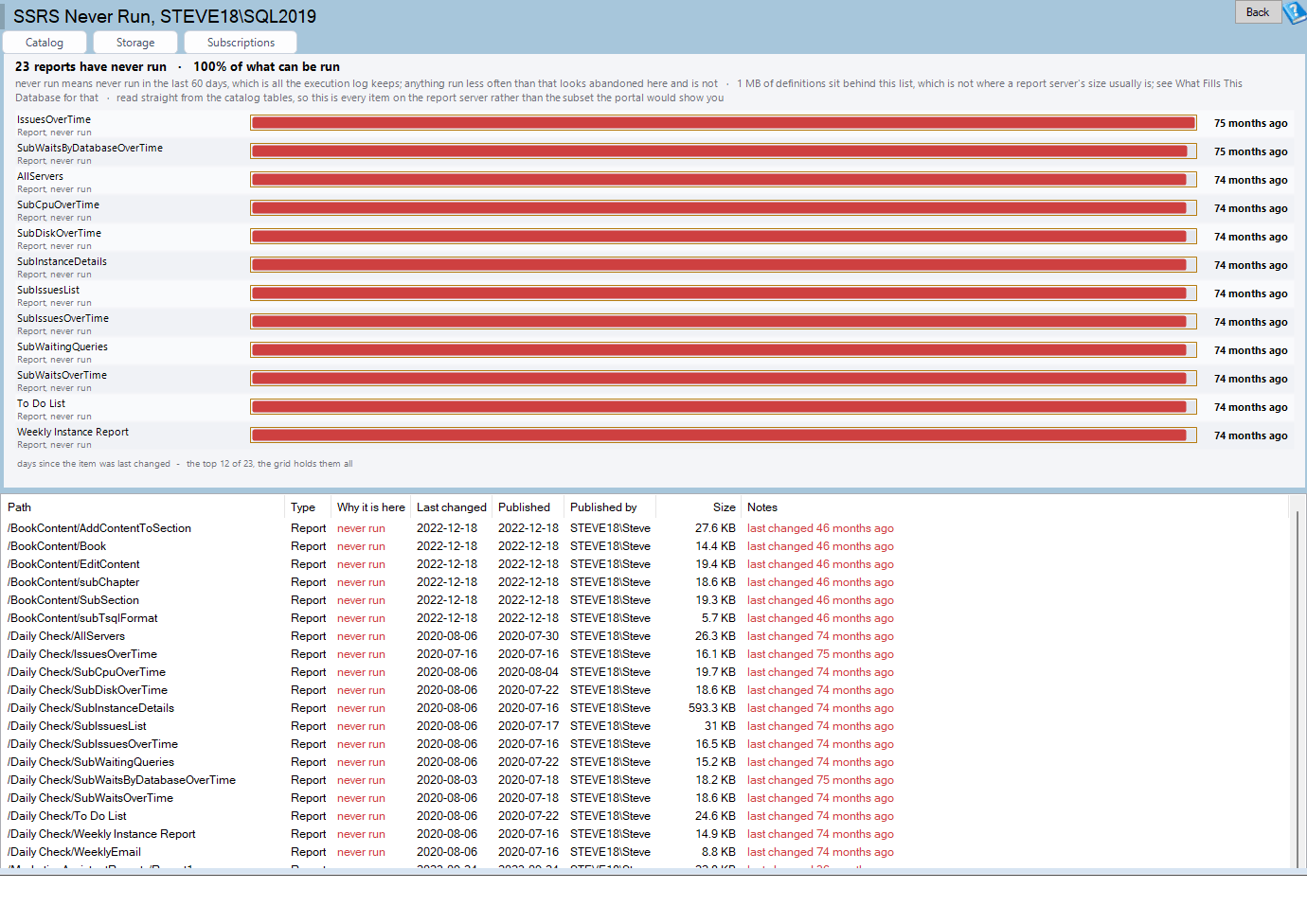This screenshot has height=924, width=1307.
Task: Click the 'Why it is here' column header
Action: [x=371, y=507]
